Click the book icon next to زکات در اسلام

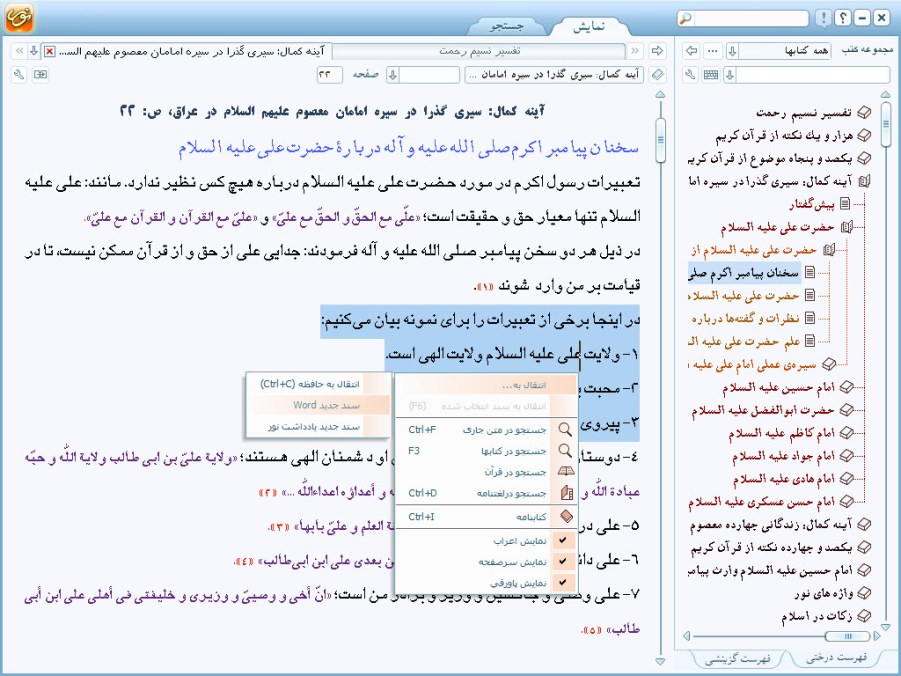pyautogui.click(x=864, y=616)
